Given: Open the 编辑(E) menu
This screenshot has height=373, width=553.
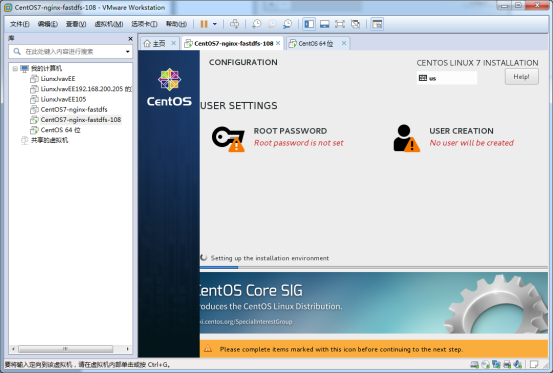Looking at the screenshot, I should pos(48,24).
